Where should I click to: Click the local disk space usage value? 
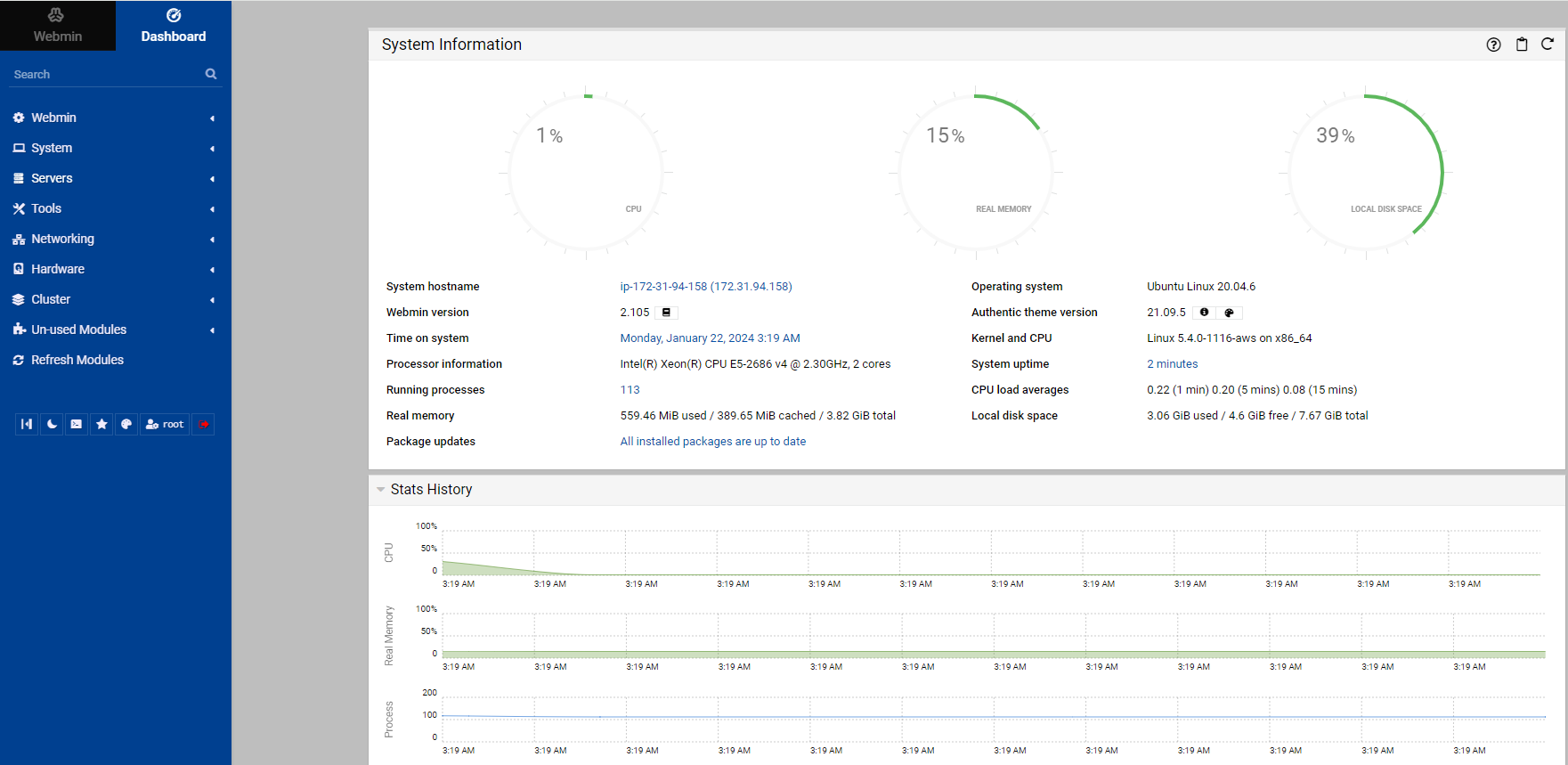pos(1257,416)
